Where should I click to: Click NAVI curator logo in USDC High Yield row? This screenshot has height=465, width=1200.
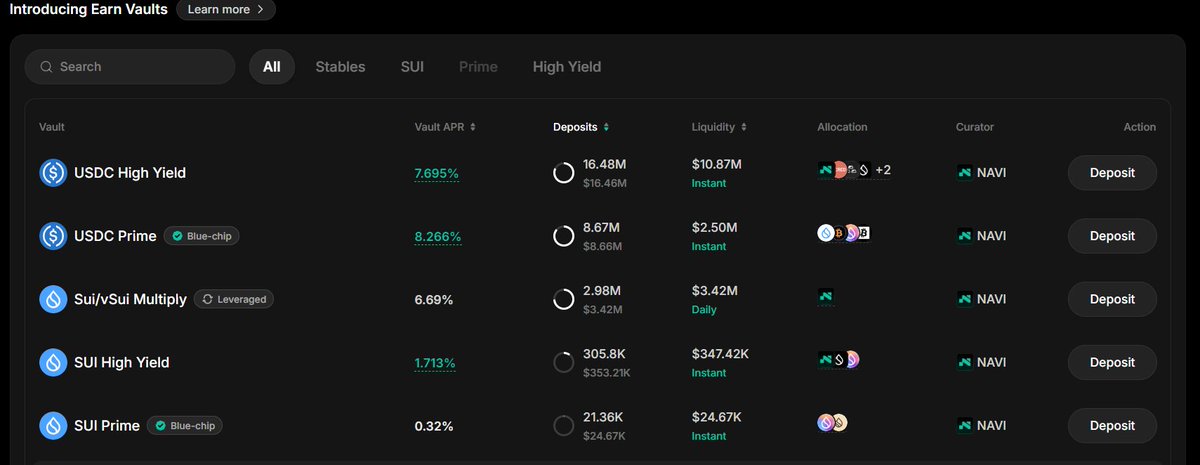pos(964,172)
